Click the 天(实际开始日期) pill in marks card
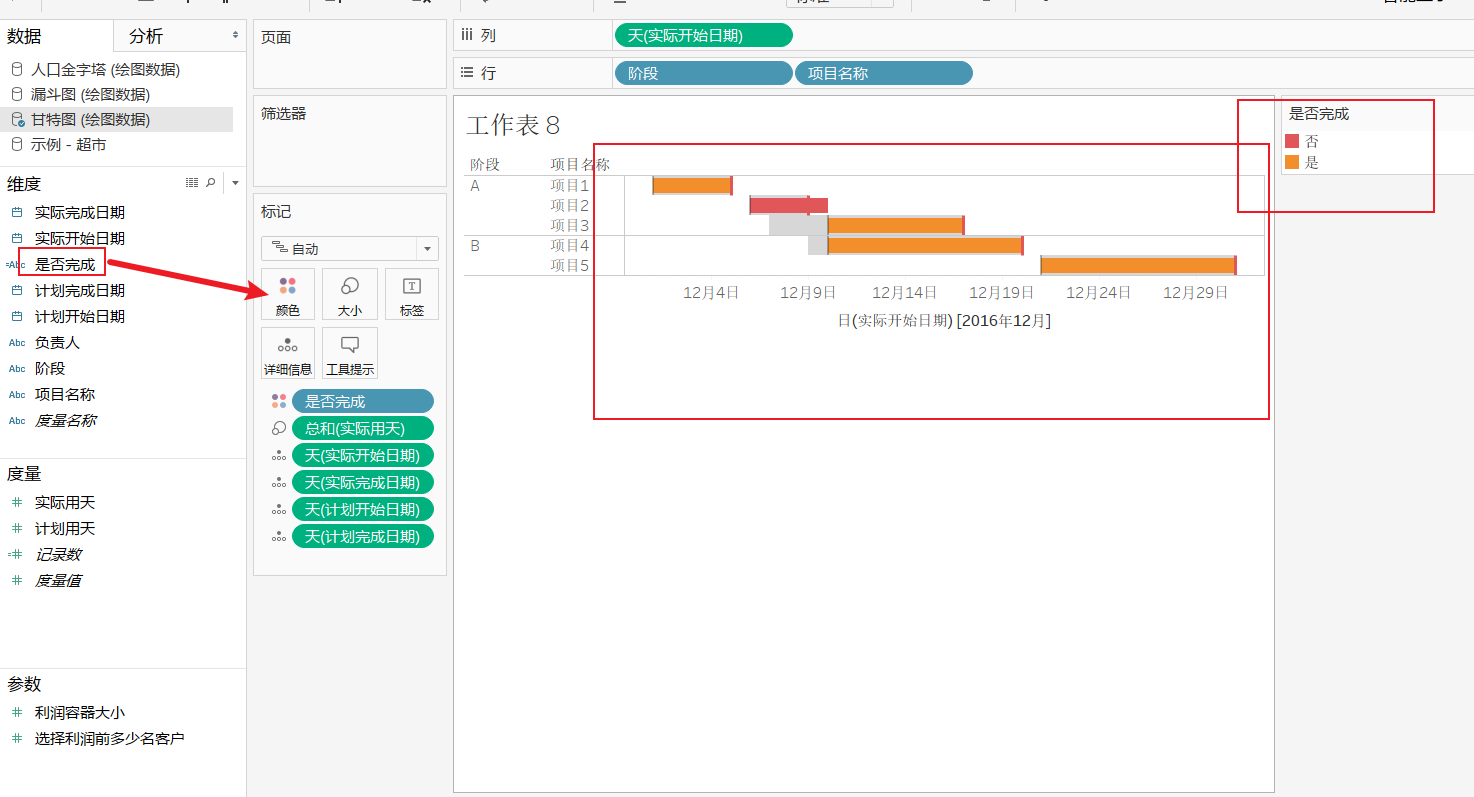This screenshot has width=1474, height=797. (x=363, y=455)
